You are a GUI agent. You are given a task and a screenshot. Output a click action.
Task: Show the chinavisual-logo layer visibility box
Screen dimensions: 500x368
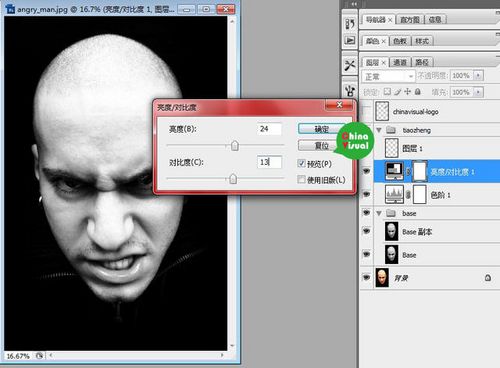click(x=366, y=111)
